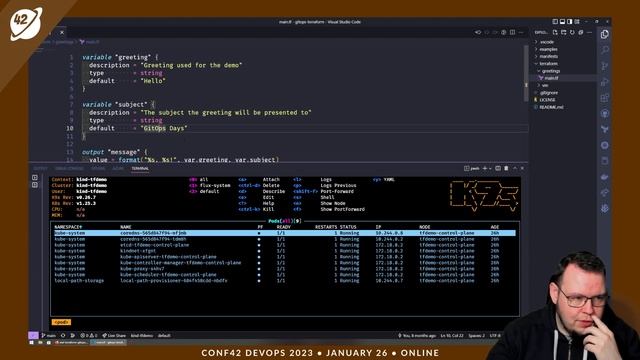Expand the manifests folder
Screen dimensions: 640x360
point(548,56)
